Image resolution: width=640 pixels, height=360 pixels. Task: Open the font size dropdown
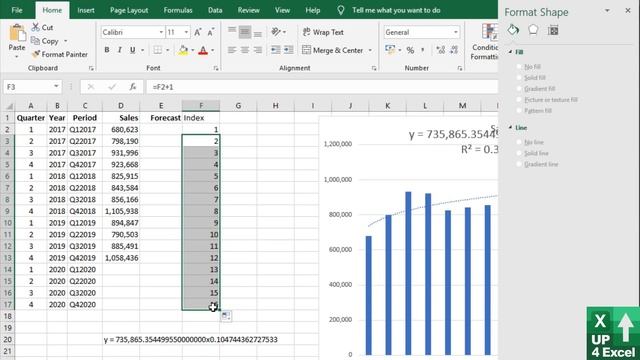tap(186, 32)
